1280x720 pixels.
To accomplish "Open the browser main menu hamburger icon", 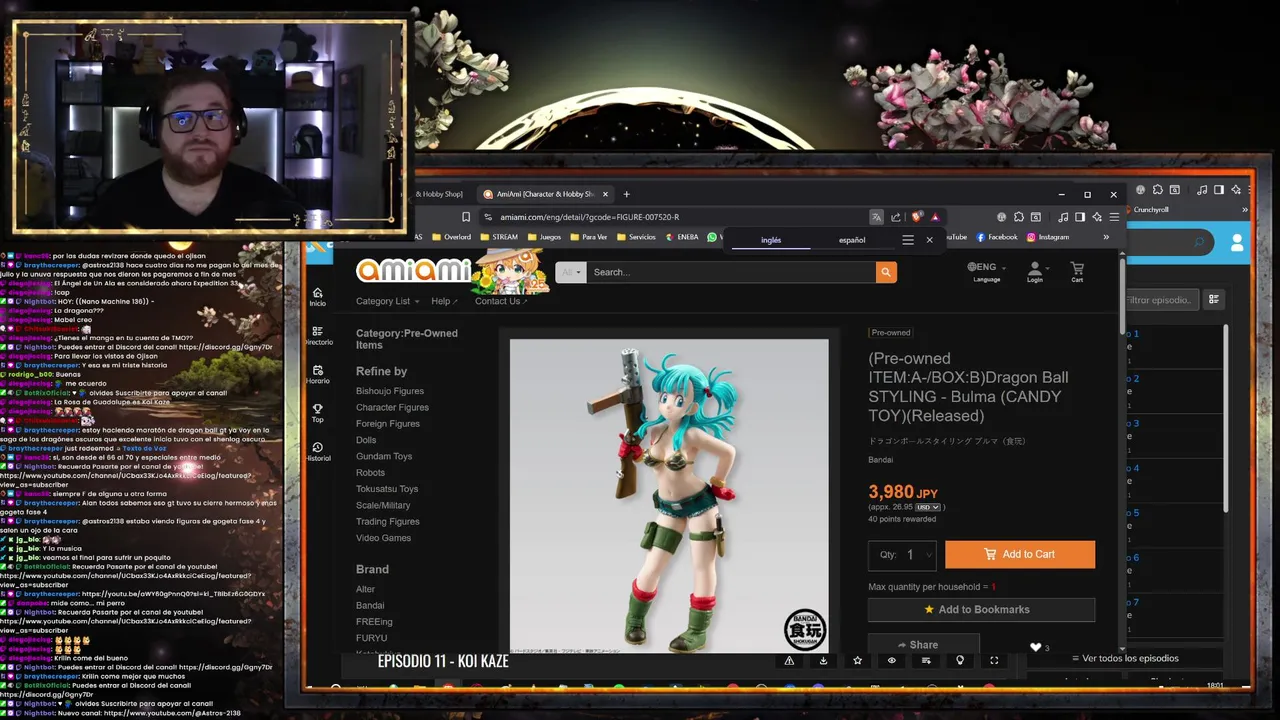I will click(x=1114, y=217).
